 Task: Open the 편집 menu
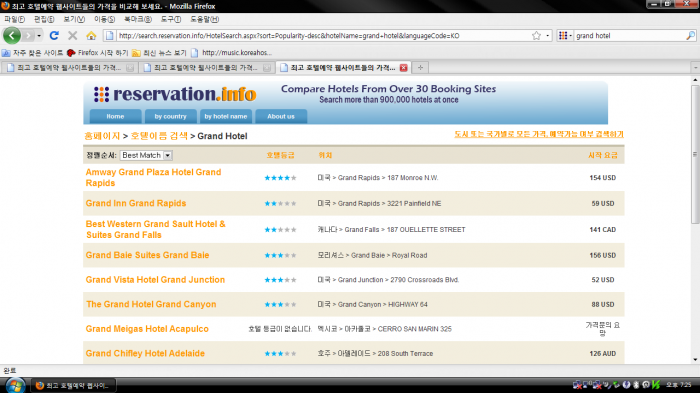click(x=44, y=19)
